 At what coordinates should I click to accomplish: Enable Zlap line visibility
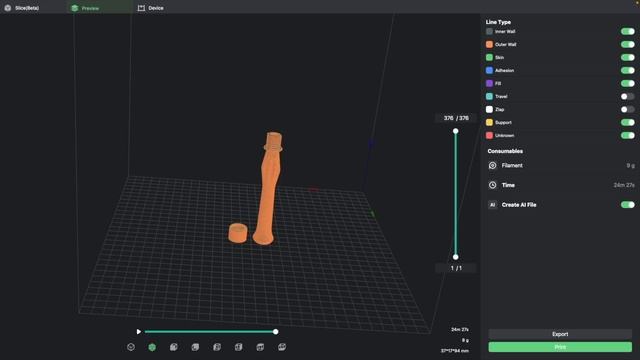click(x=627, y=109)
